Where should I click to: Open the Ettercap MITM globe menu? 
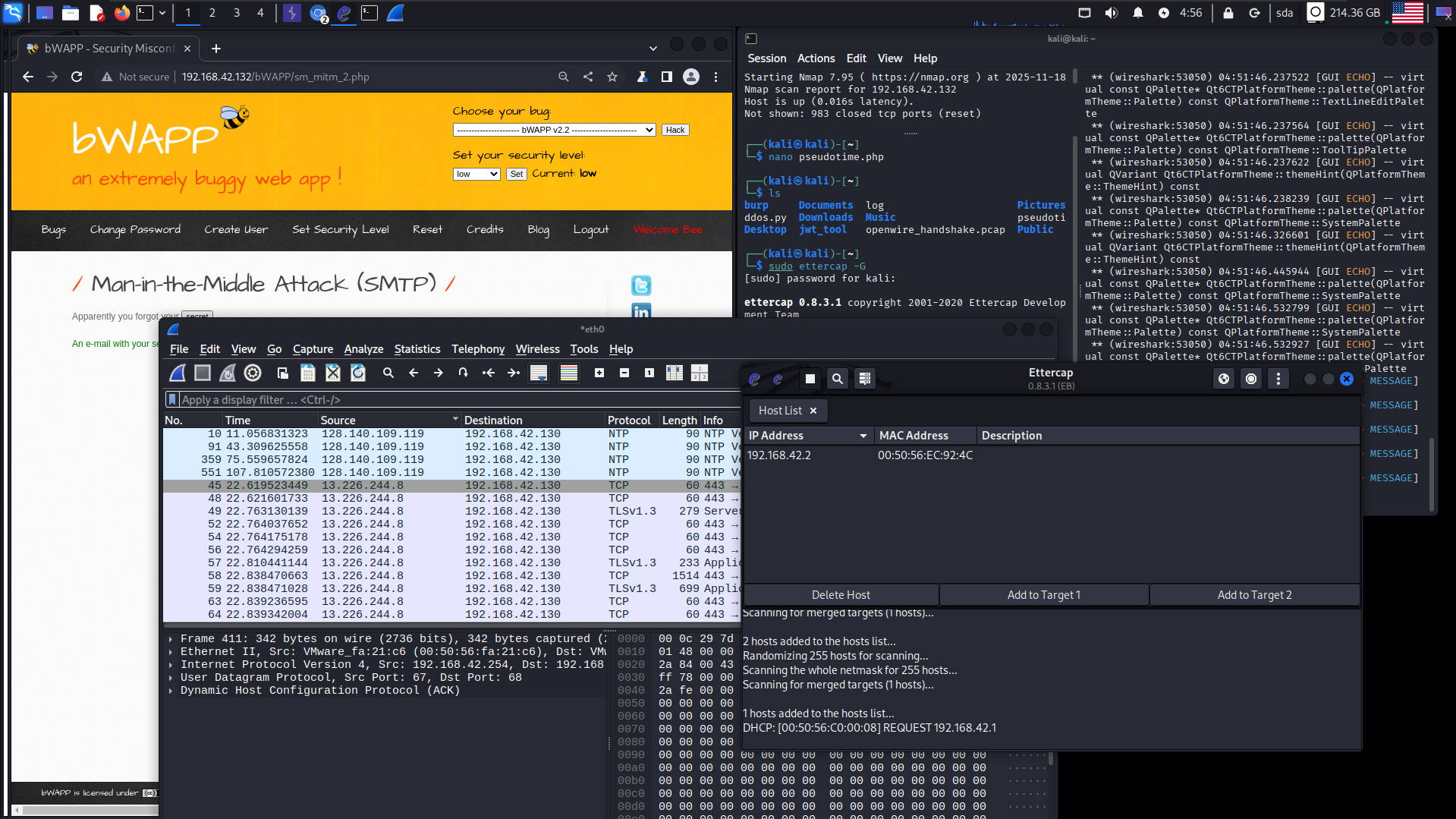(1223, 379)
